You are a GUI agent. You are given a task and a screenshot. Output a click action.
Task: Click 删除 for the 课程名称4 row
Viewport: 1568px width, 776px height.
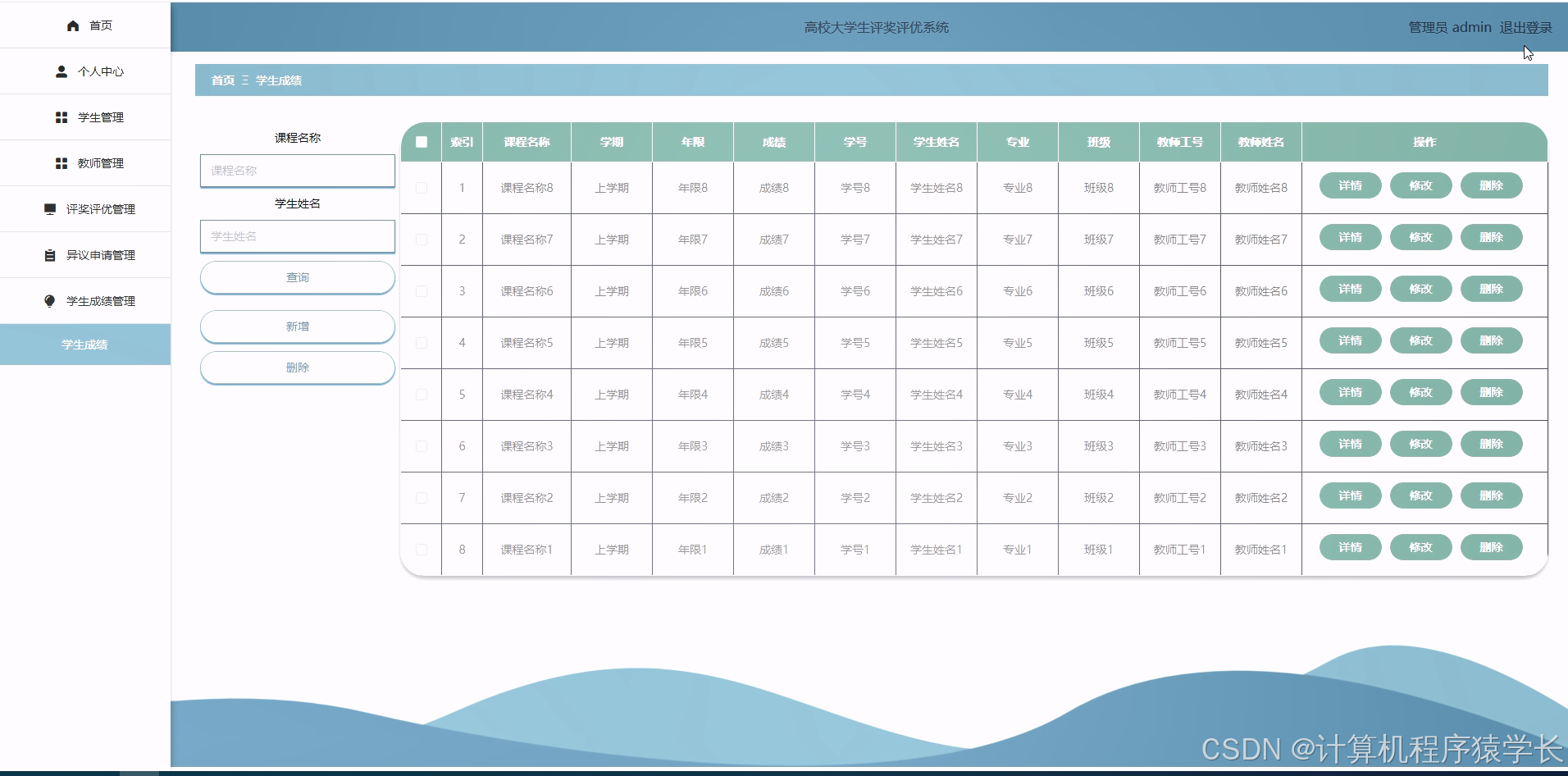[1491, 392]
